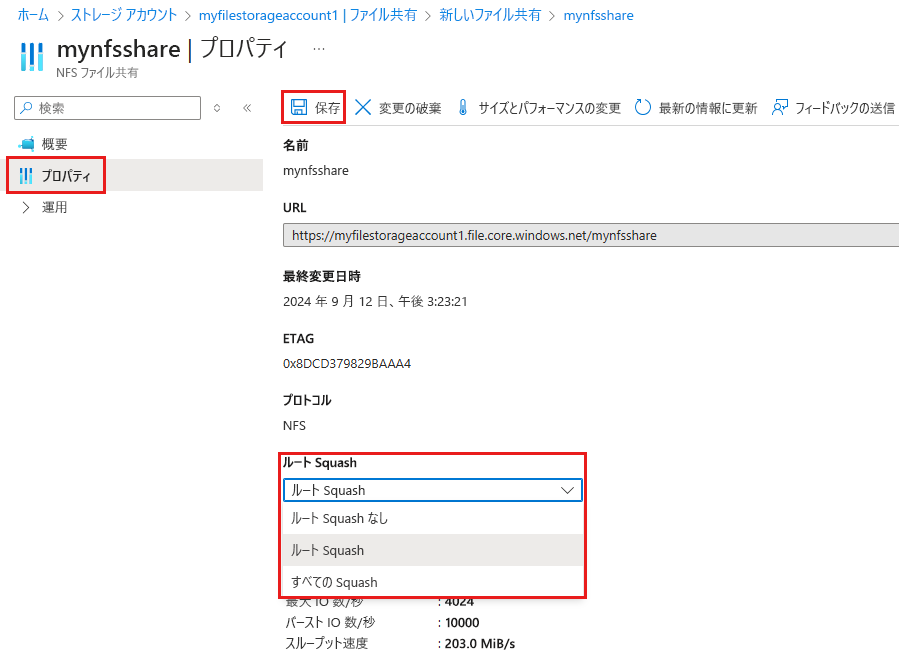Screen dimensions: 899x669
Task: Click the feedback (フィードバックの送信) person icon
Action: point(780,107)
